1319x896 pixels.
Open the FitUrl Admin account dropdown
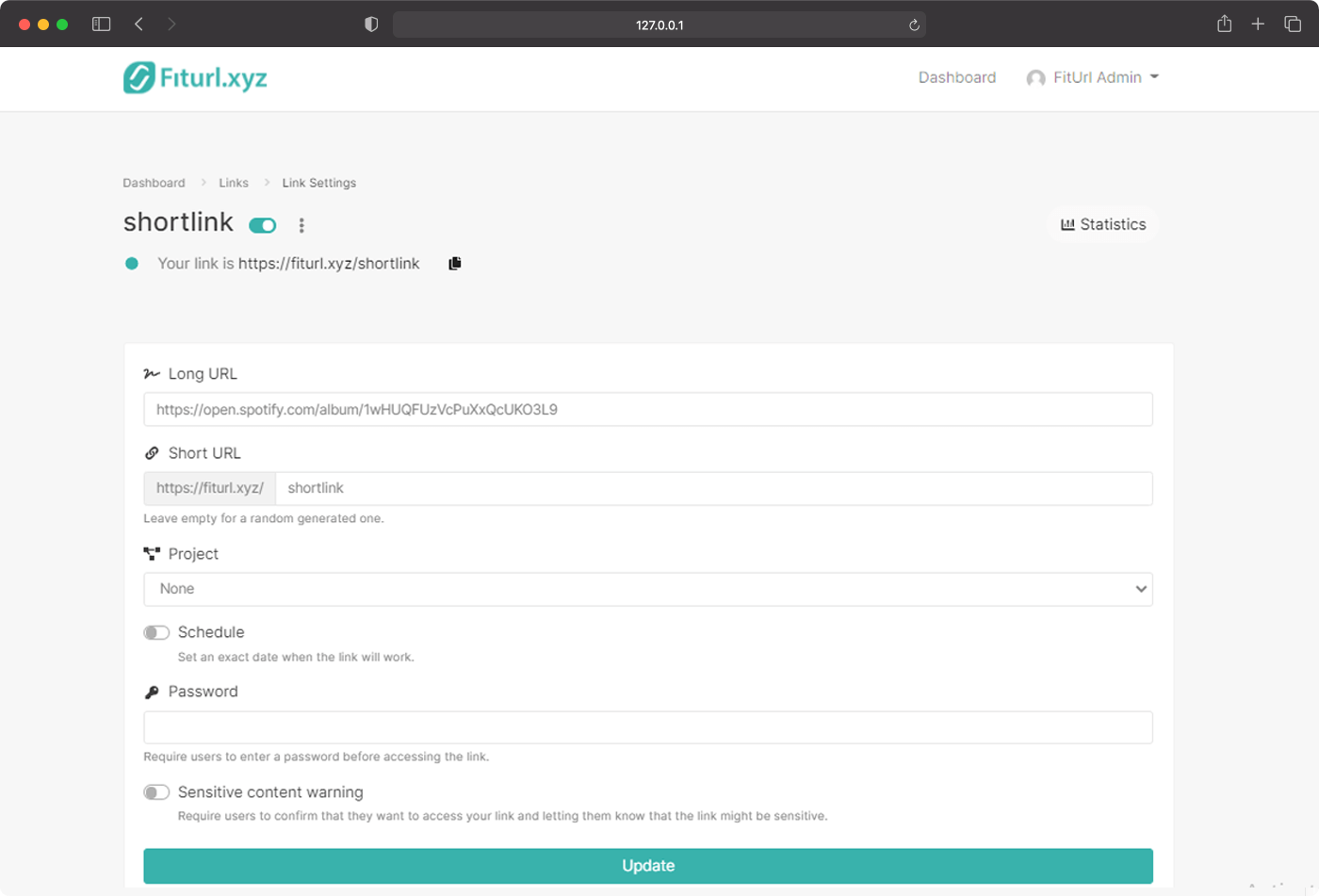[1093, 77]
